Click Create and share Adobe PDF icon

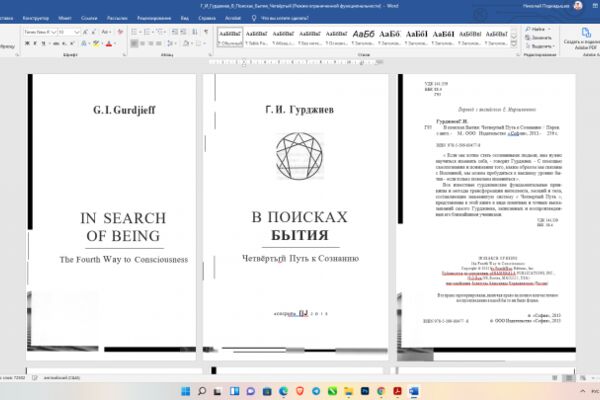(x=586, y=33)
